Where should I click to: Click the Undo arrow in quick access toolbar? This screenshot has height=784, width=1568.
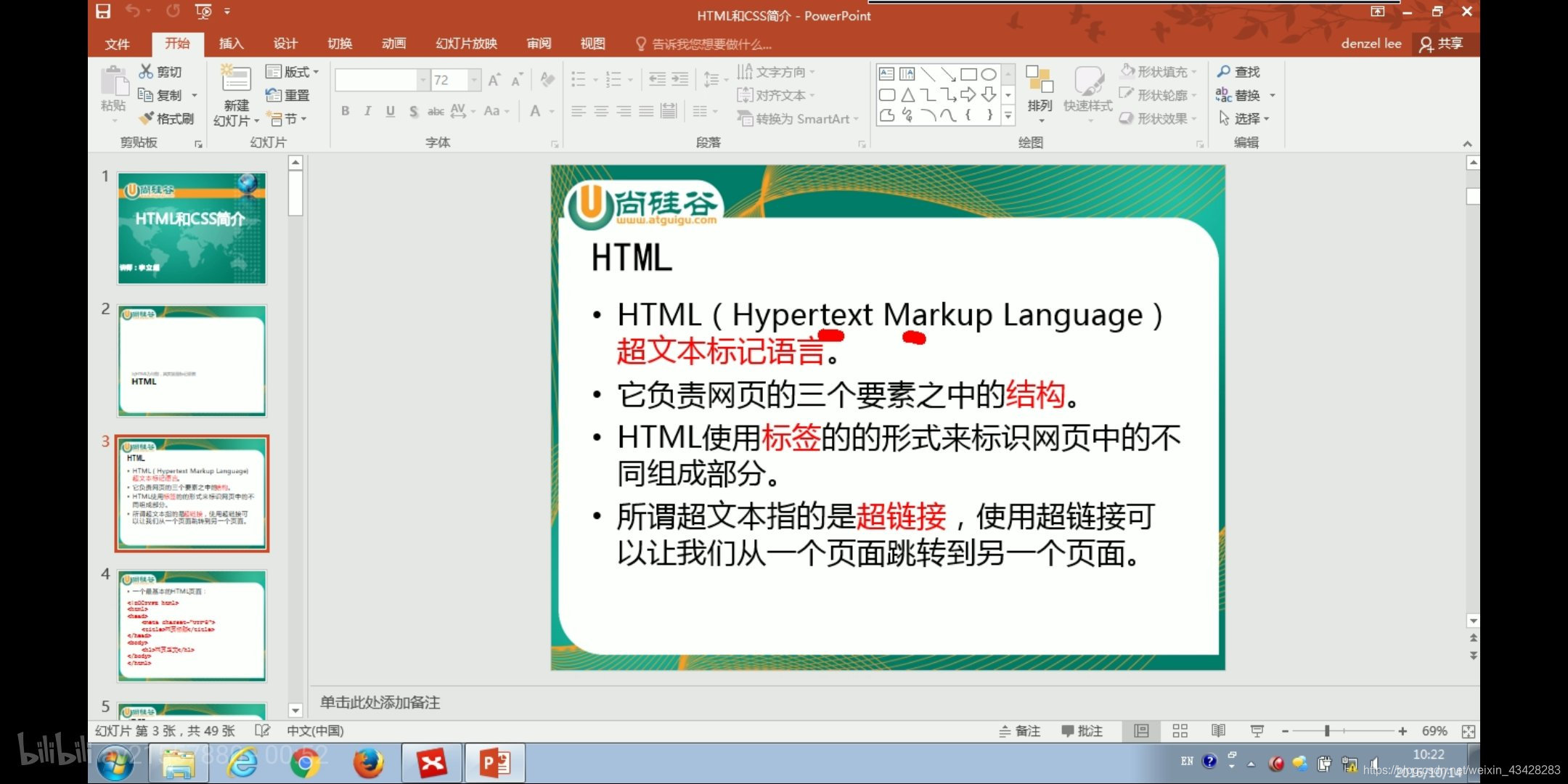[x=132, y=11]
